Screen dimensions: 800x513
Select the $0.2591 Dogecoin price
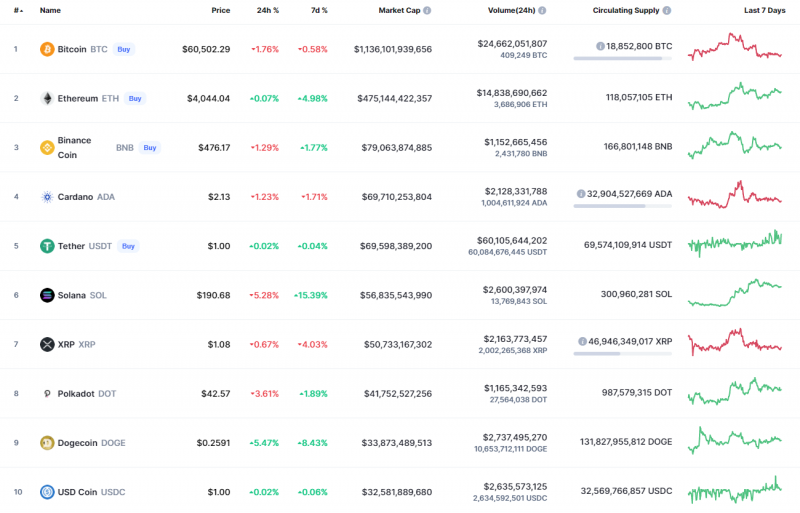213,443
